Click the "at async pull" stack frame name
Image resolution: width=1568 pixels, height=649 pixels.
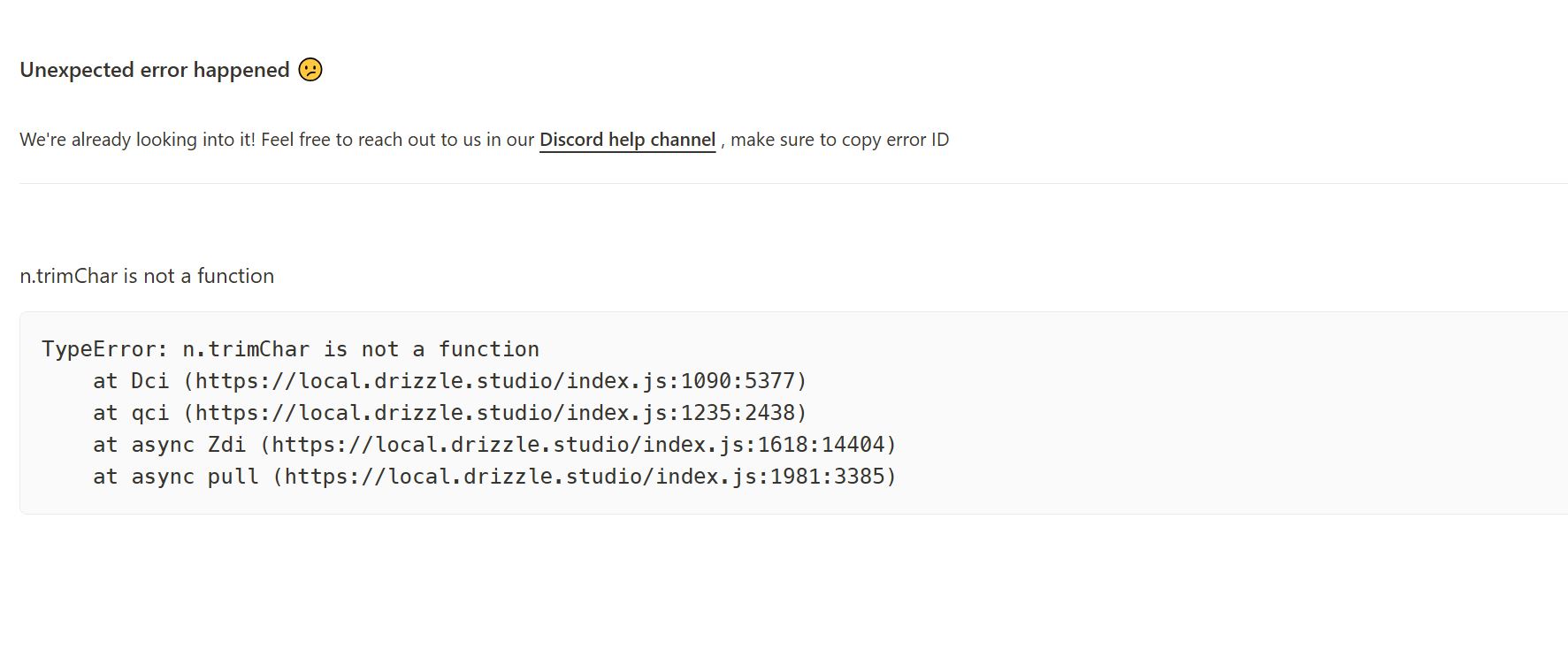(176, 477)
